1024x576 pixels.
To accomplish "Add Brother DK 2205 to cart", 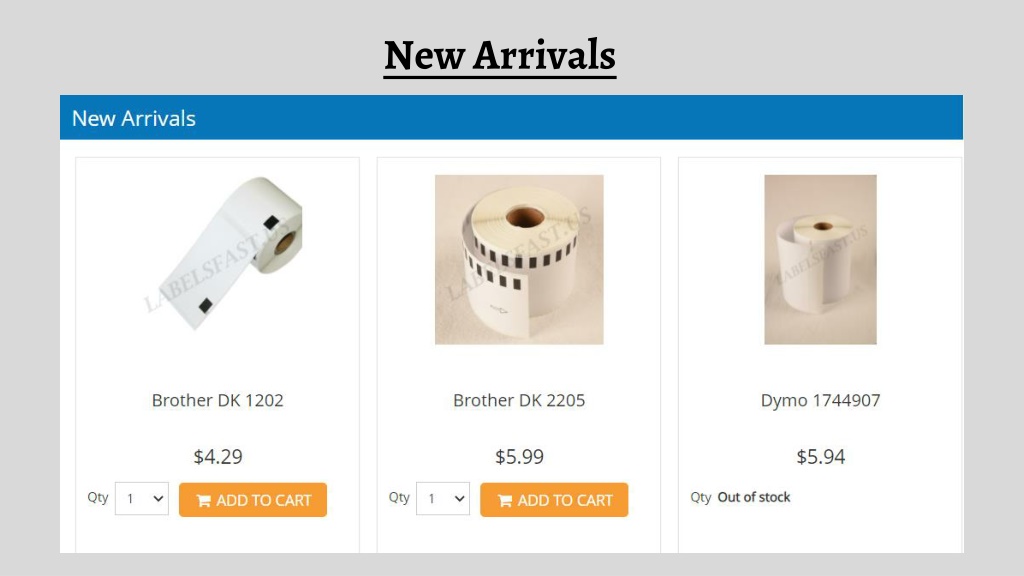I will (554, 500).
